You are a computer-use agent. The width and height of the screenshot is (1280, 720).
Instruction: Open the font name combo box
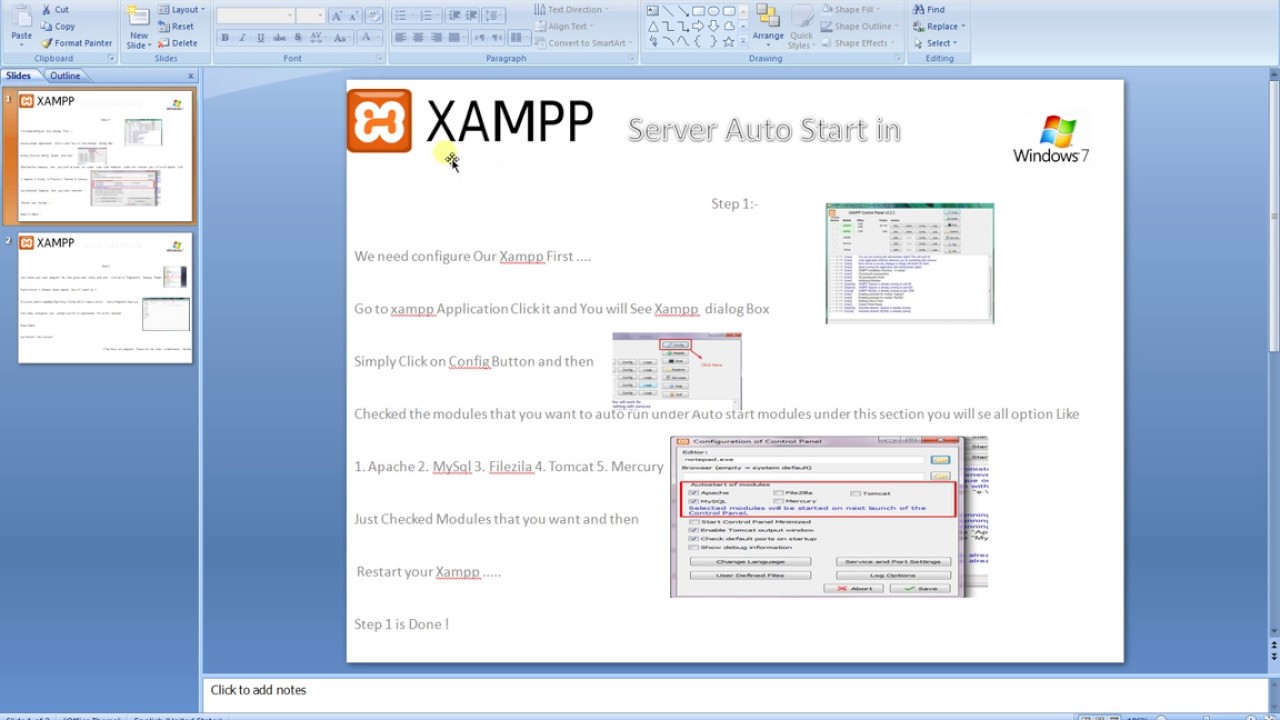pos(255,16)
